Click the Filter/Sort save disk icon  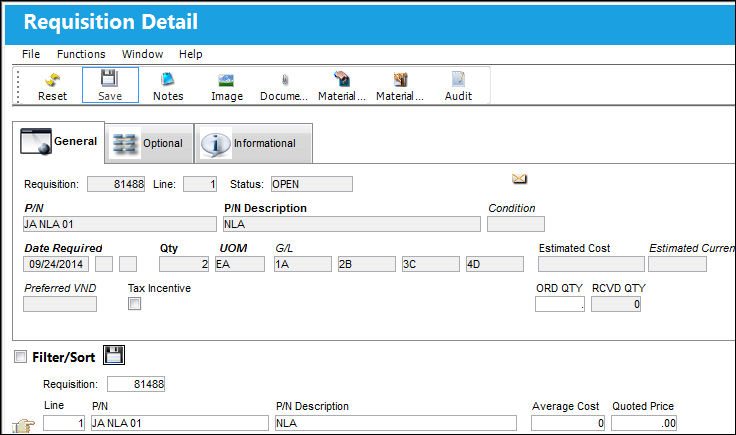coord(114,355)
